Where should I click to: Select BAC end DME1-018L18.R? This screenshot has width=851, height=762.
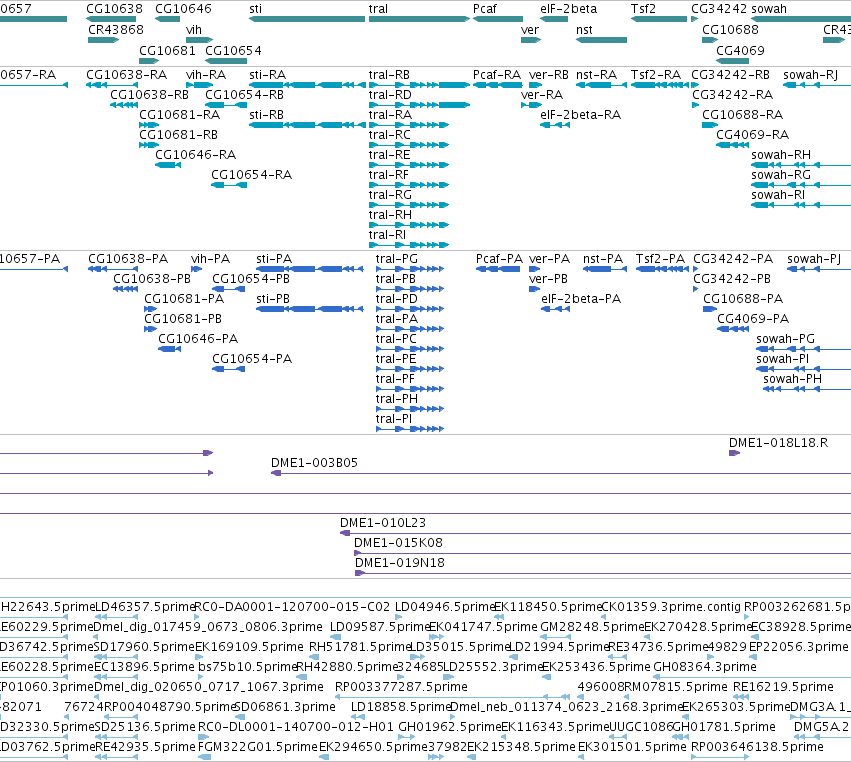(734, 453)
